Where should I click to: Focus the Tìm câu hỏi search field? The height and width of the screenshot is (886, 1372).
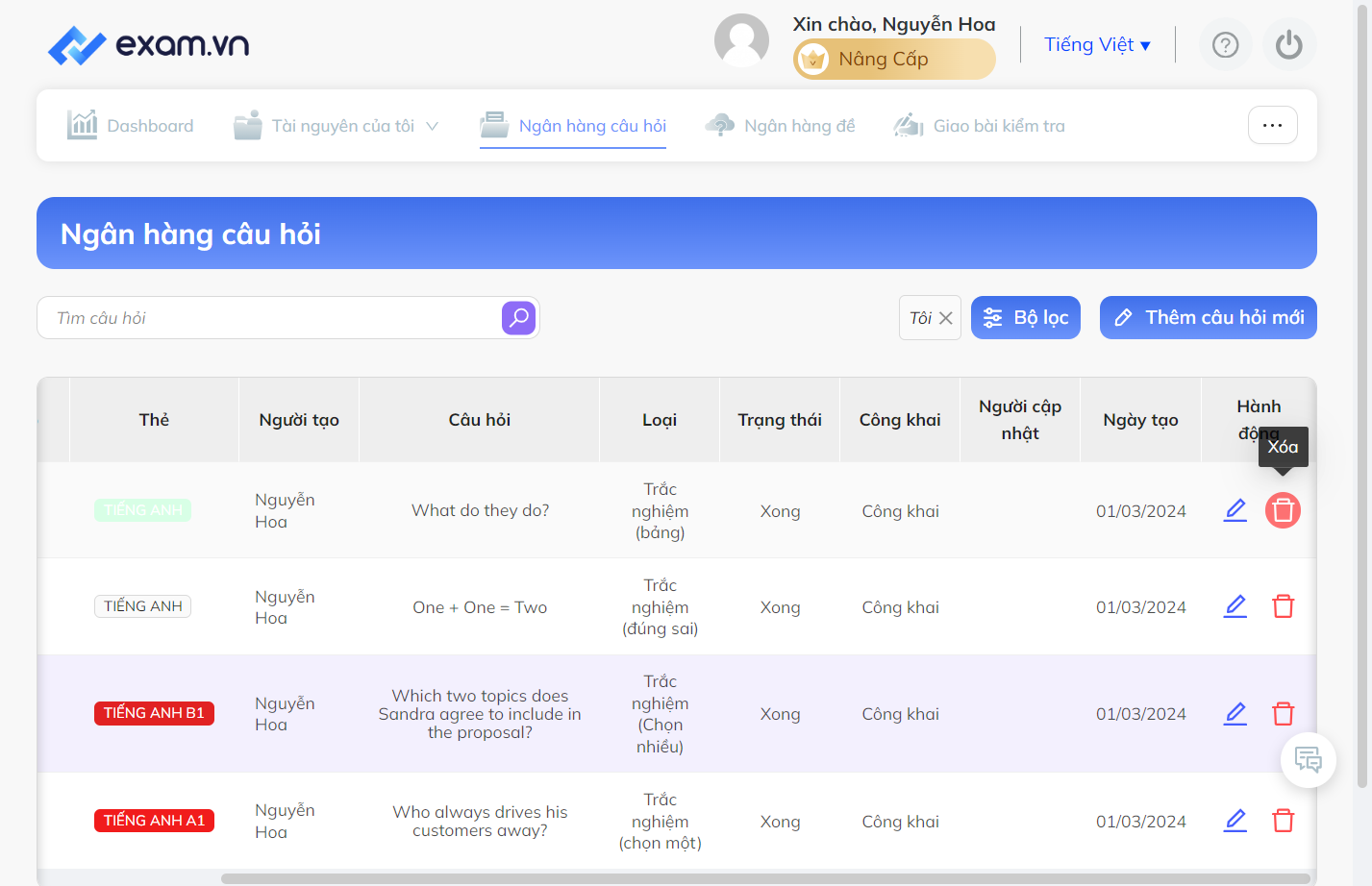(269, 318)
